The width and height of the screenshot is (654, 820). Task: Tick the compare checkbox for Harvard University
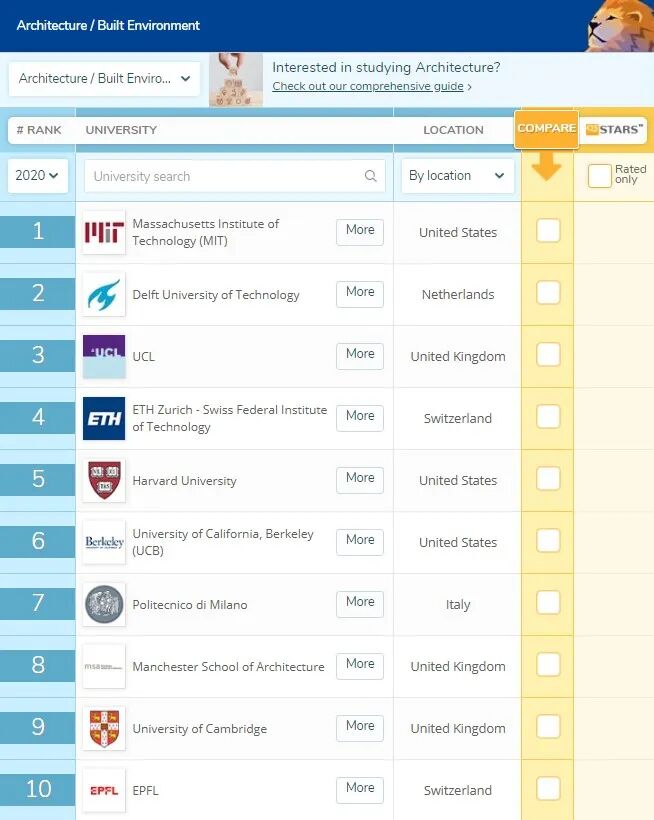pyautogui.click(x=548, y=479)
